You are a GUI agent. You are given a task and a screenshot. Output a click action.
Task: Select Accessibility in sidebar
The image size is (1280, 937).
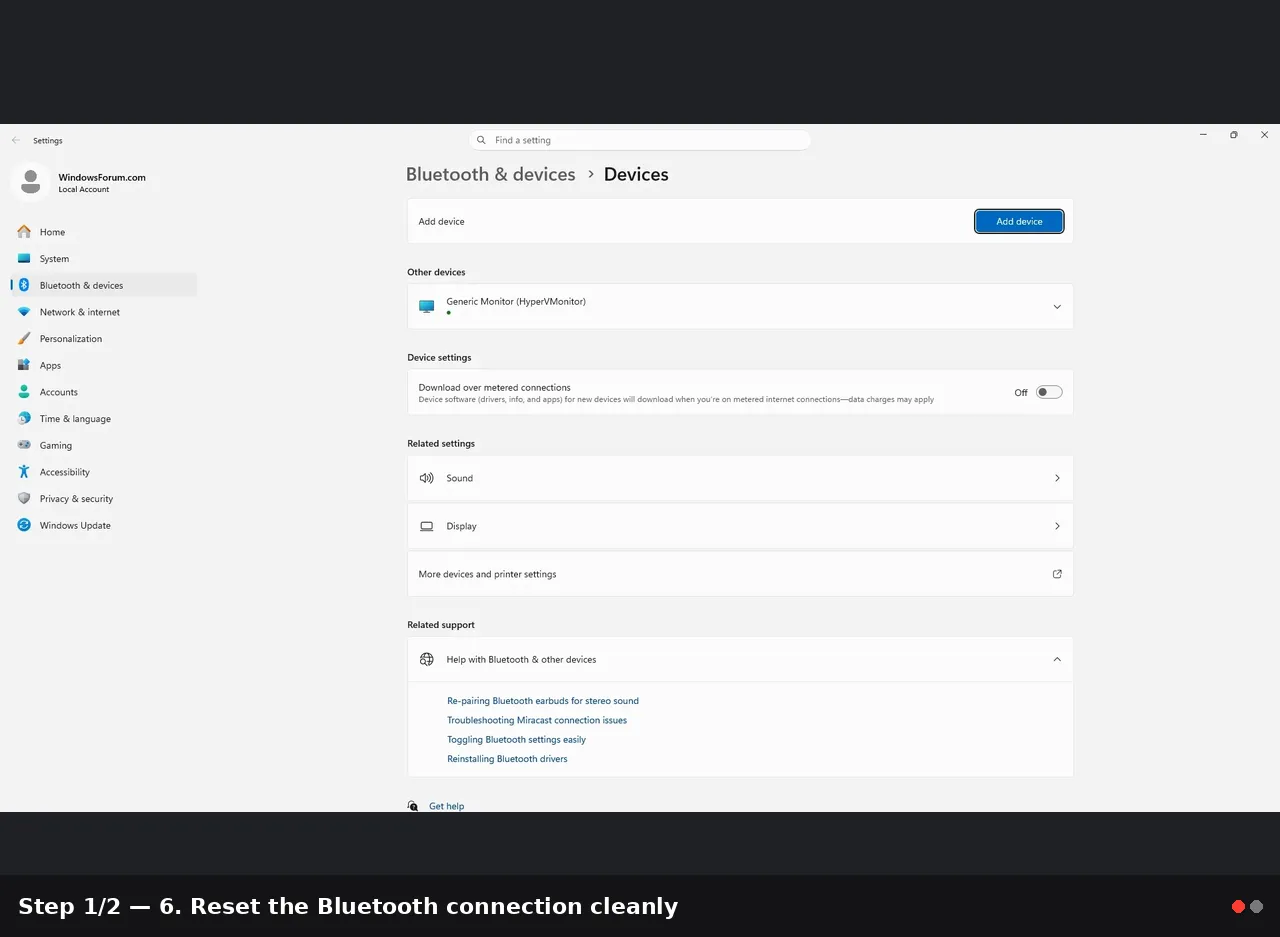[x=104, y=472]
